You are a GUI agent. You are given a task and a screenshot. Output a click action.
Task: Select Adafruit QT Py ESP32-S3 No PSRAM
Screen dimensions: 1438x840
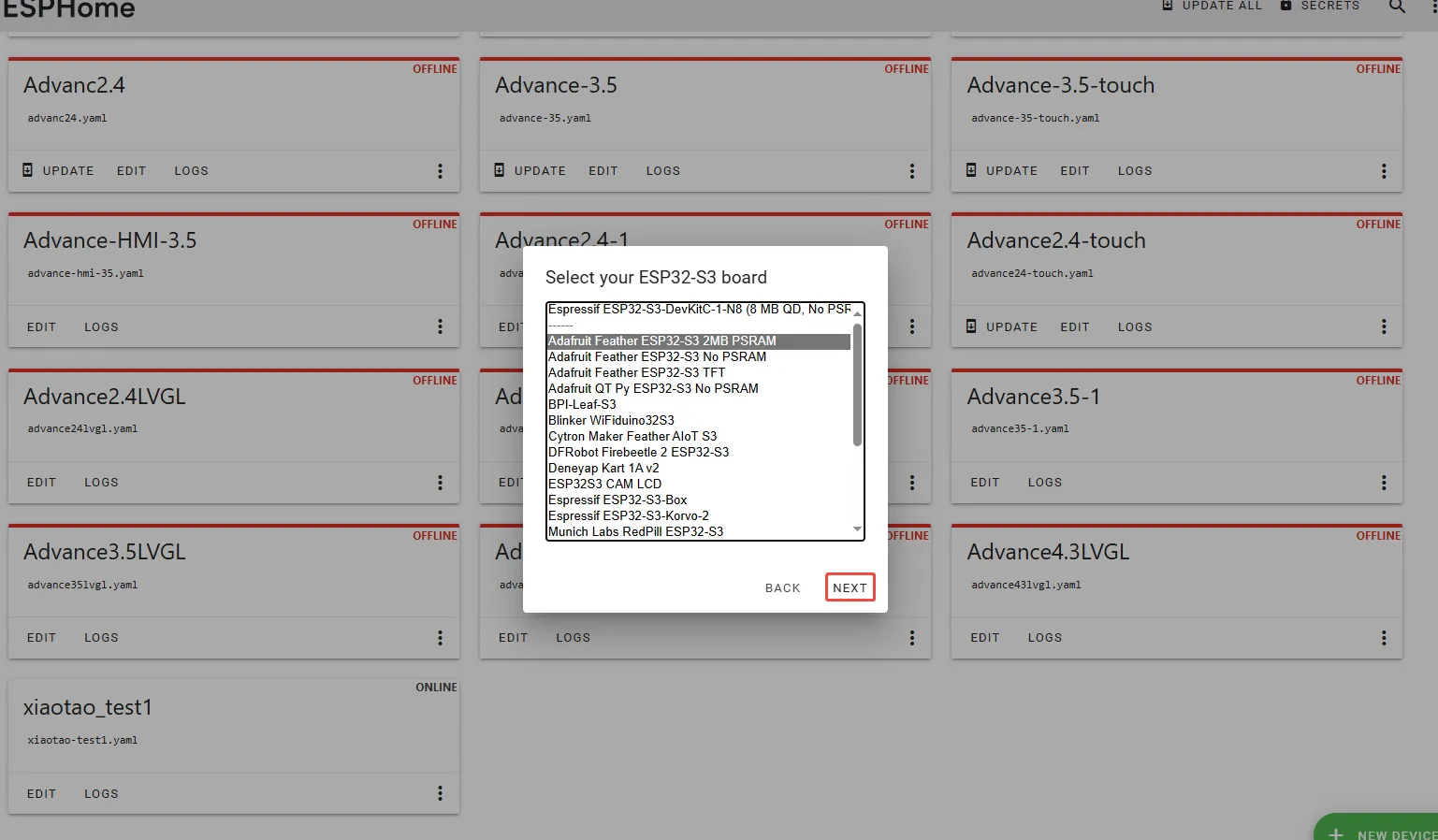point(699,389)
